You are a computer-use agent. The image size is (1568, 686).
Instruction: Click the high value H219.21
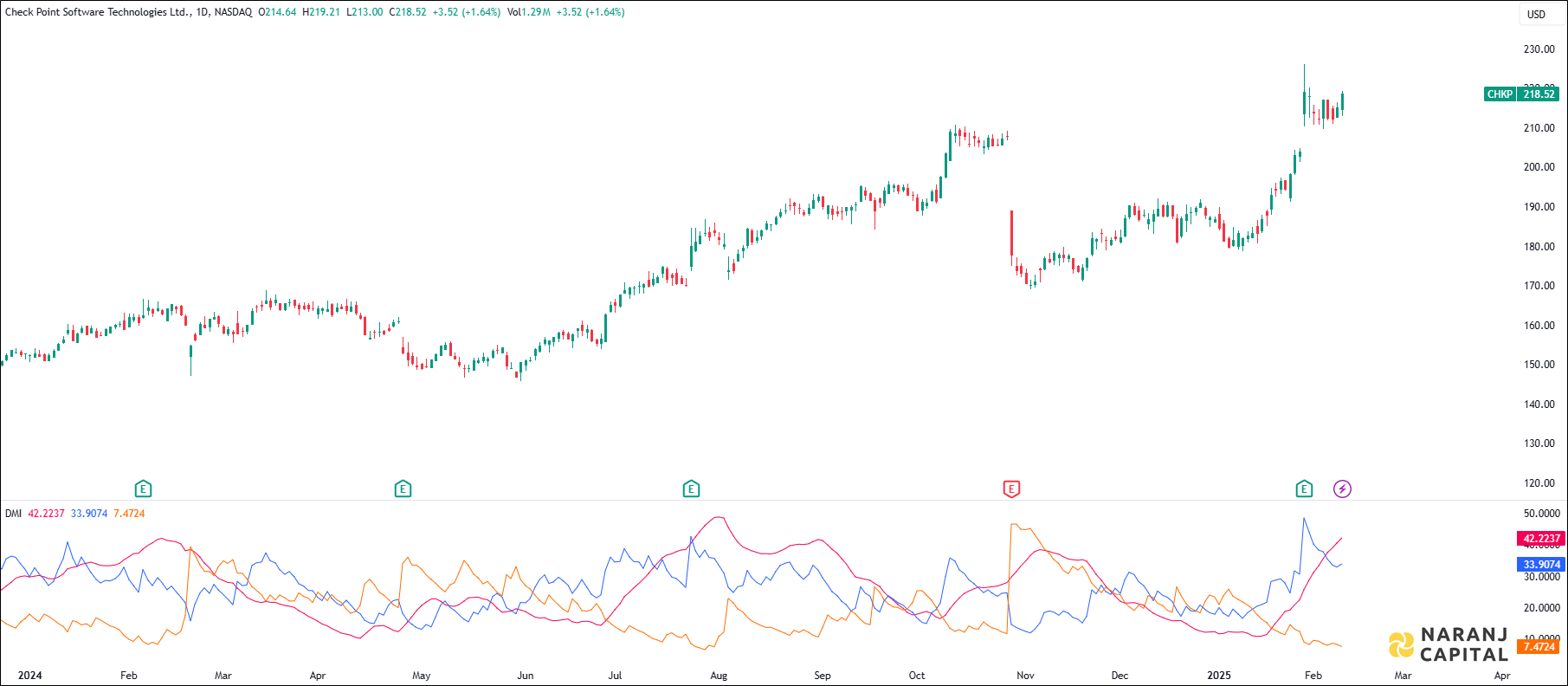[x=321, y=12]
